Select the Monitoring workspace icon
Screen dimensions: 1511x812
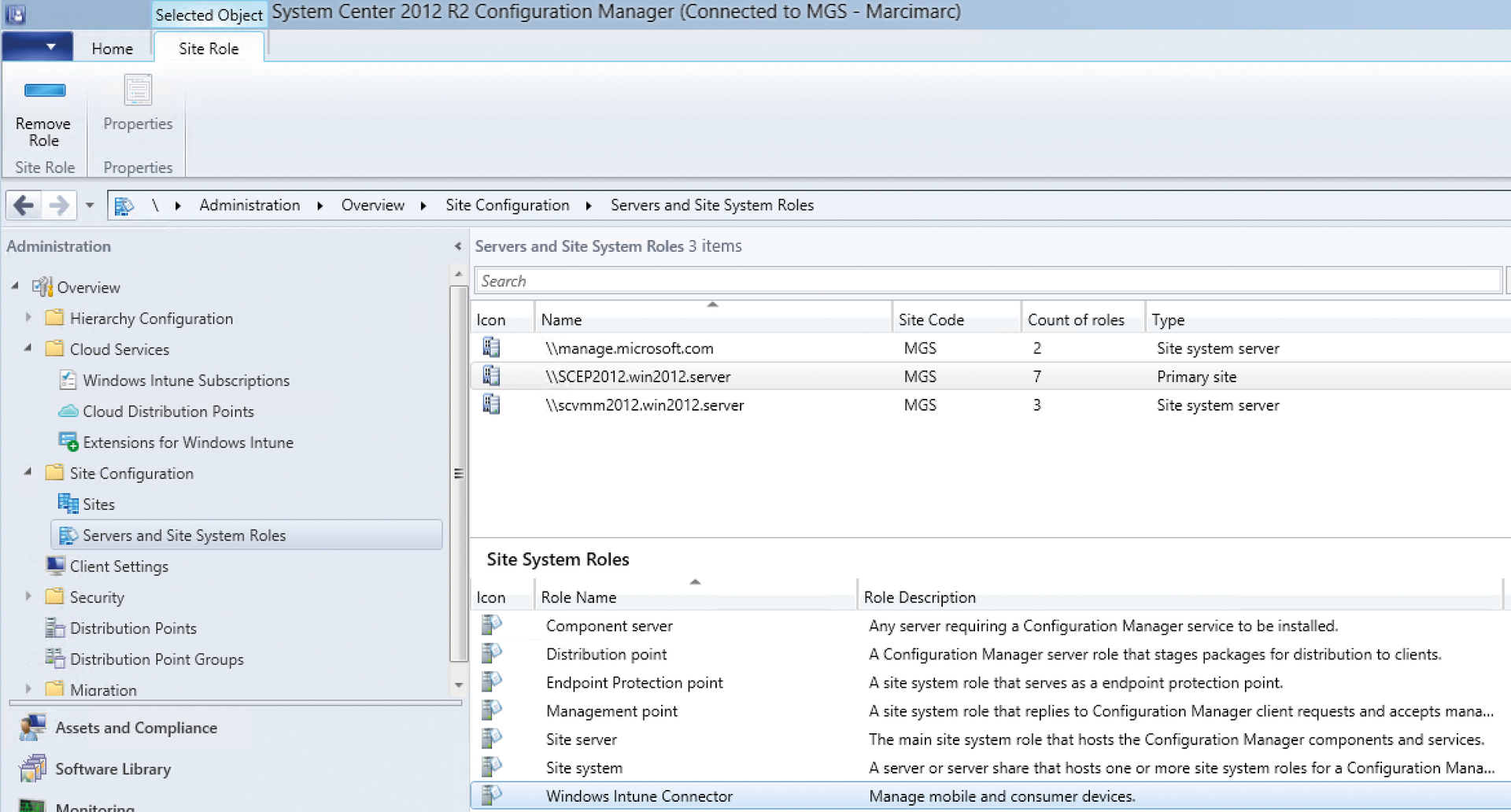[x=32, y=806]
